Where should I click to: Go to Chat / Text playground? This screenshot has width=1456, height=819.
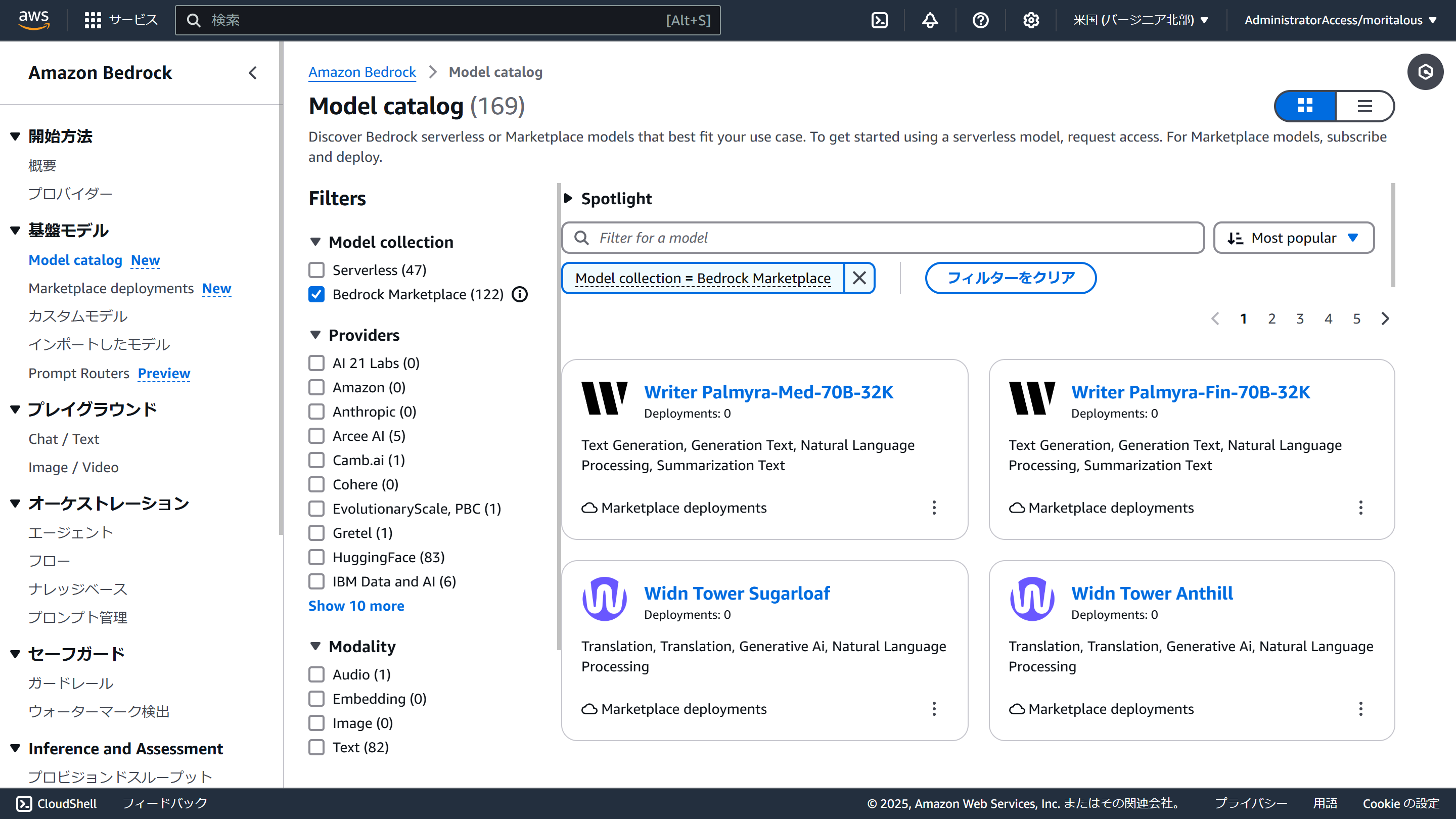pos(64,439)
